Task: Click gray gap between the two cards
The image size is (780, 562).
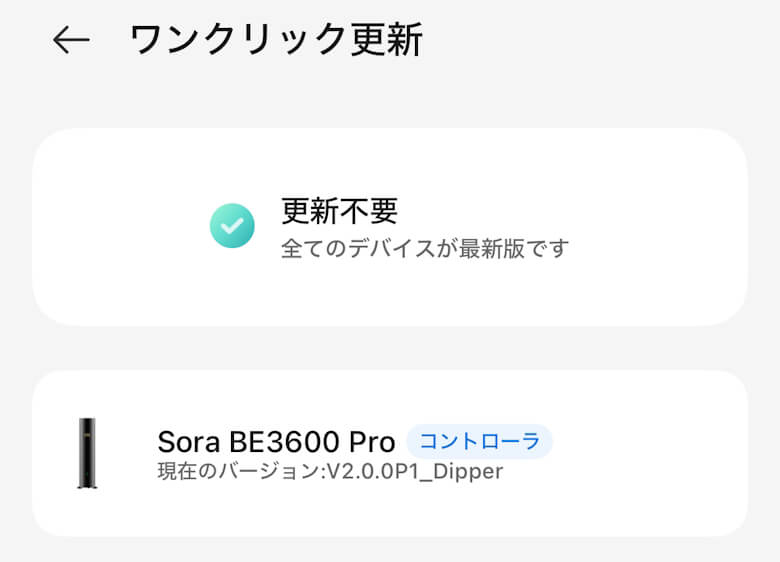Action: [x=390, y=348]
